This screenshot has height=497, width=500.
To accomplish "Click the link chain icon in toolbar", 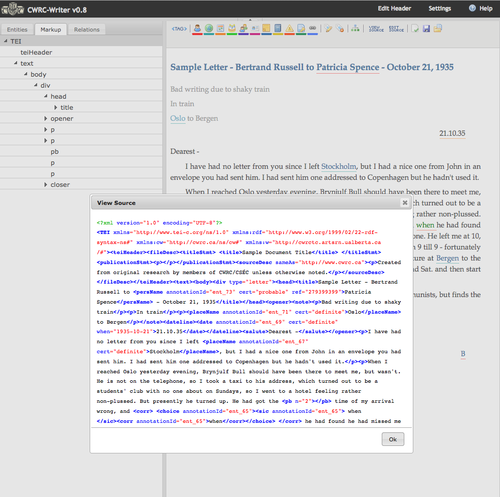I will click(312, 29).
